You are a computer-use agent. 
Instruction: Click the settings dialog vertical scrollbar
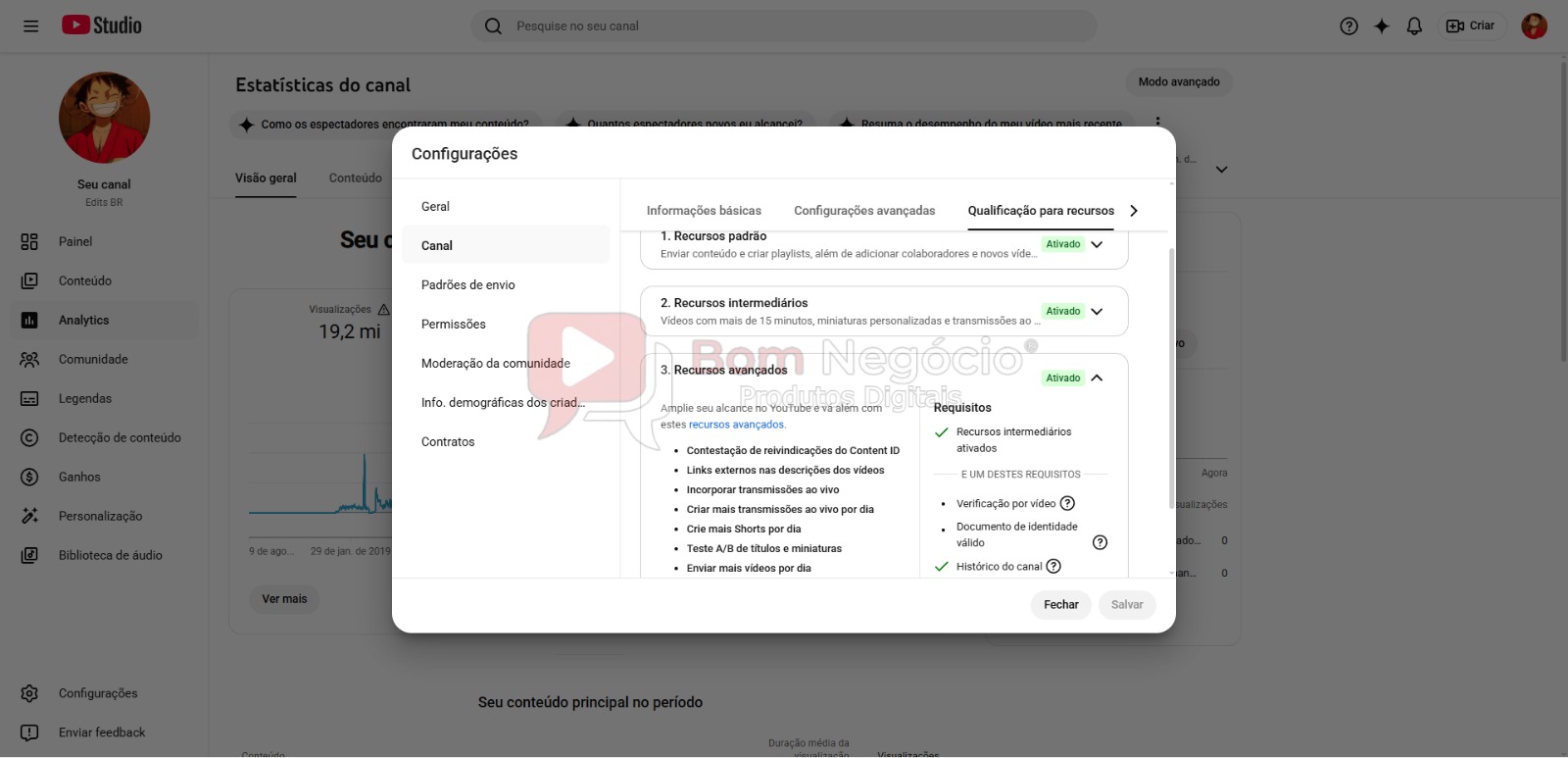click(x=1171, y=378)
